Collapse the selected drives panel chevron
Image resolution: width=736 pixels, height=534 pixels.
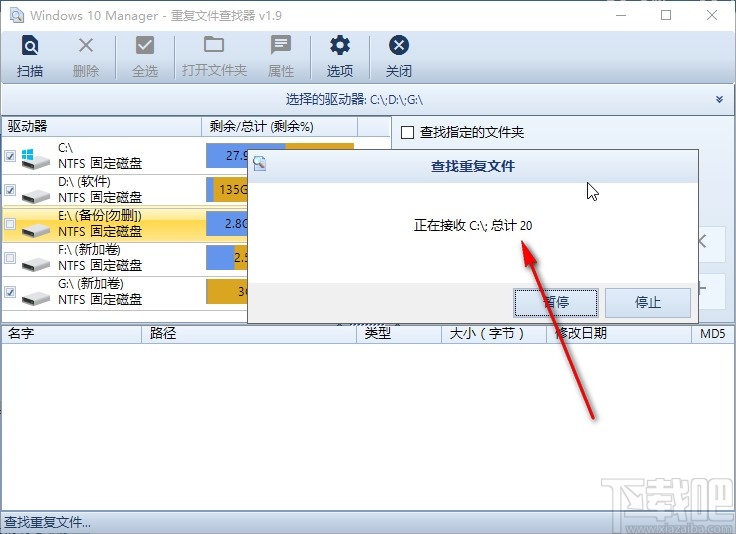click(719, 99)
